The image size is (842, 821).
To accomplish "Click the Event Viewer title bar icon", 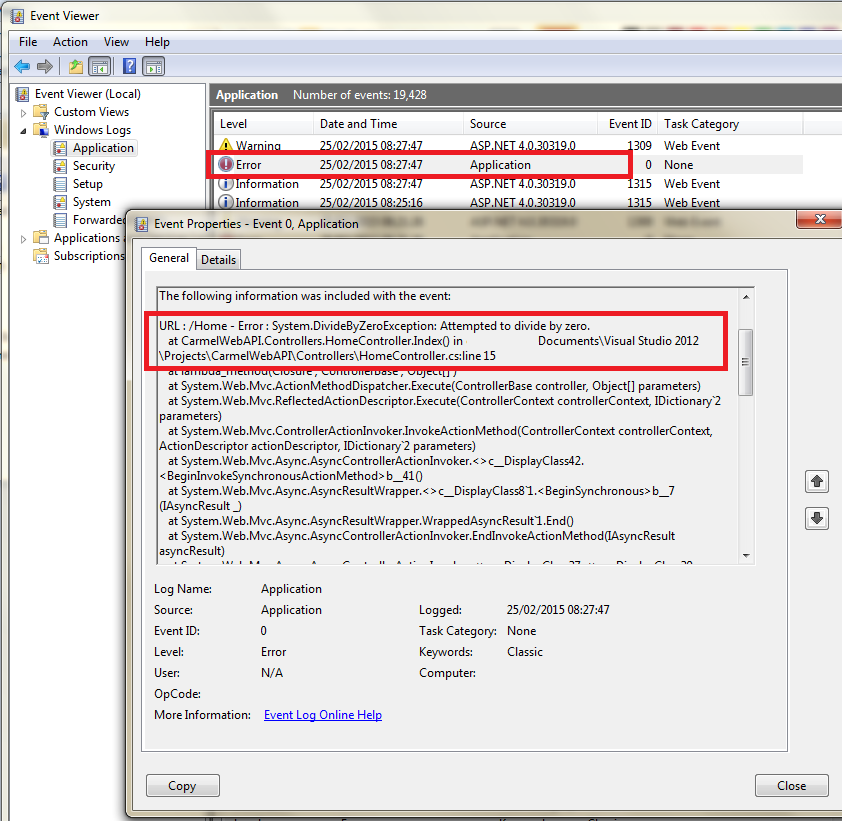I will click(x=18, y=16).
